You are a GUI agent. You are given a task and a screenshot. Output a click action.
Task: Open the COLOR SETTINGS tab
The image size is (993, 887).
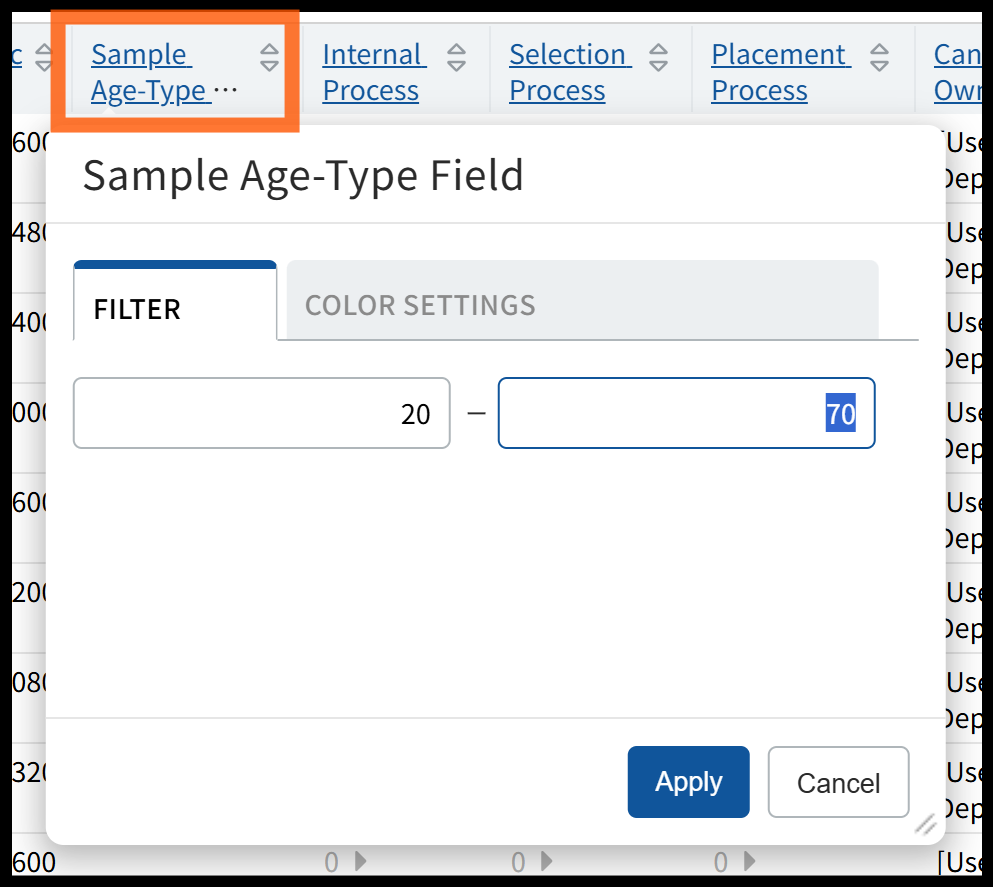click(420, 305)
